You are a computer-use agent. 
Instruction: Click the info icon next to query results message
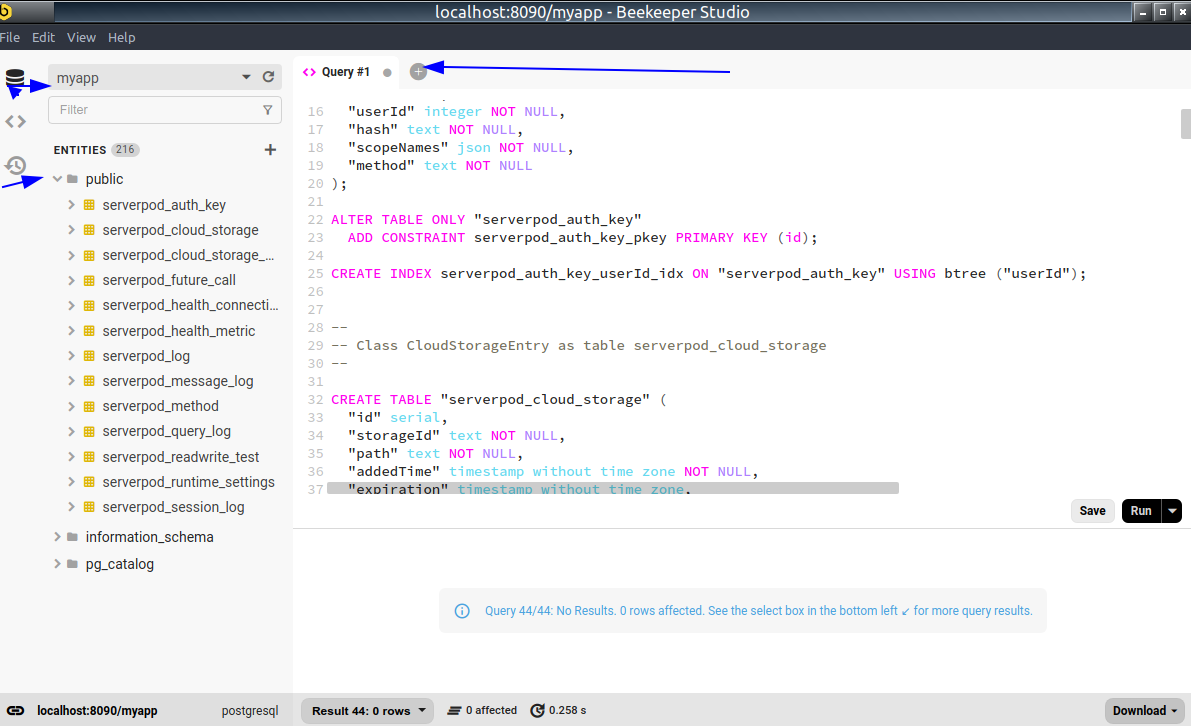461,610
